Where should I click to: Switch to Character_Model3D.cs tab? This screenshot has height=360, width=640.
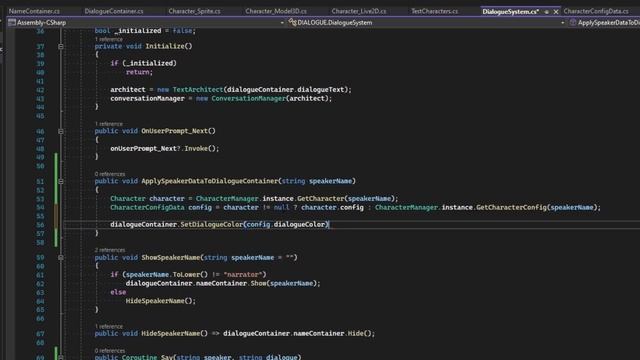pyautogui.click(x=276, y=11)
